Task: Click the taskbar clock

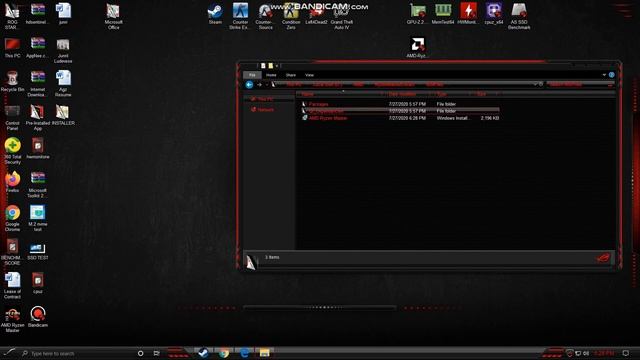Action: [x=604, y=353]
